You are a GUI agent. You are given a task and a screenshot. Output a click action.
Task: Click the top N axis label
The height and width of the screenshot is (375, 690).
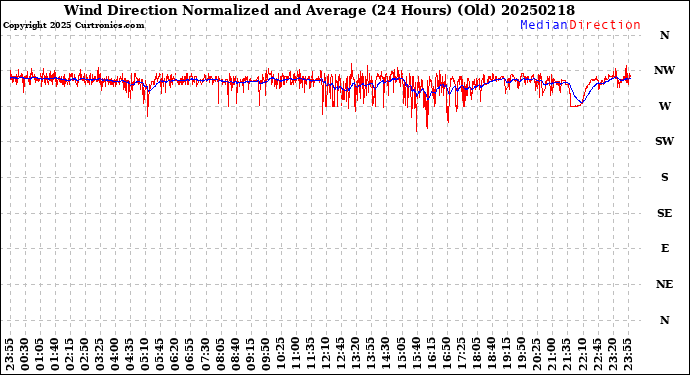coord(664,35)
